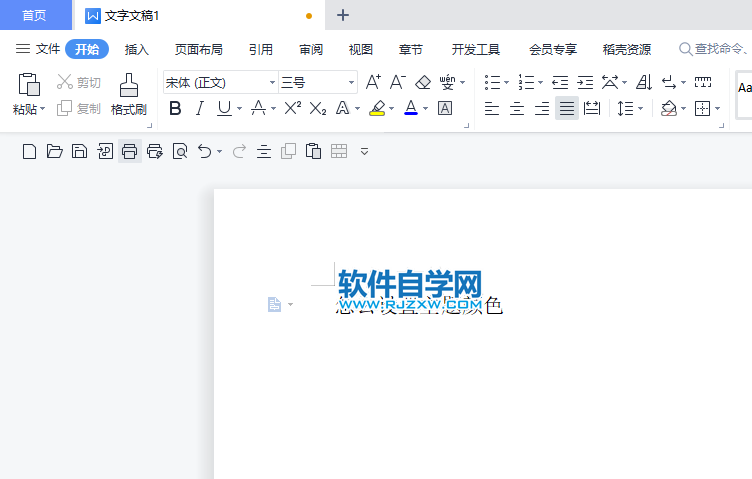The image size is (752, 479).
Task: Align text right
Action: pos(542,108)
